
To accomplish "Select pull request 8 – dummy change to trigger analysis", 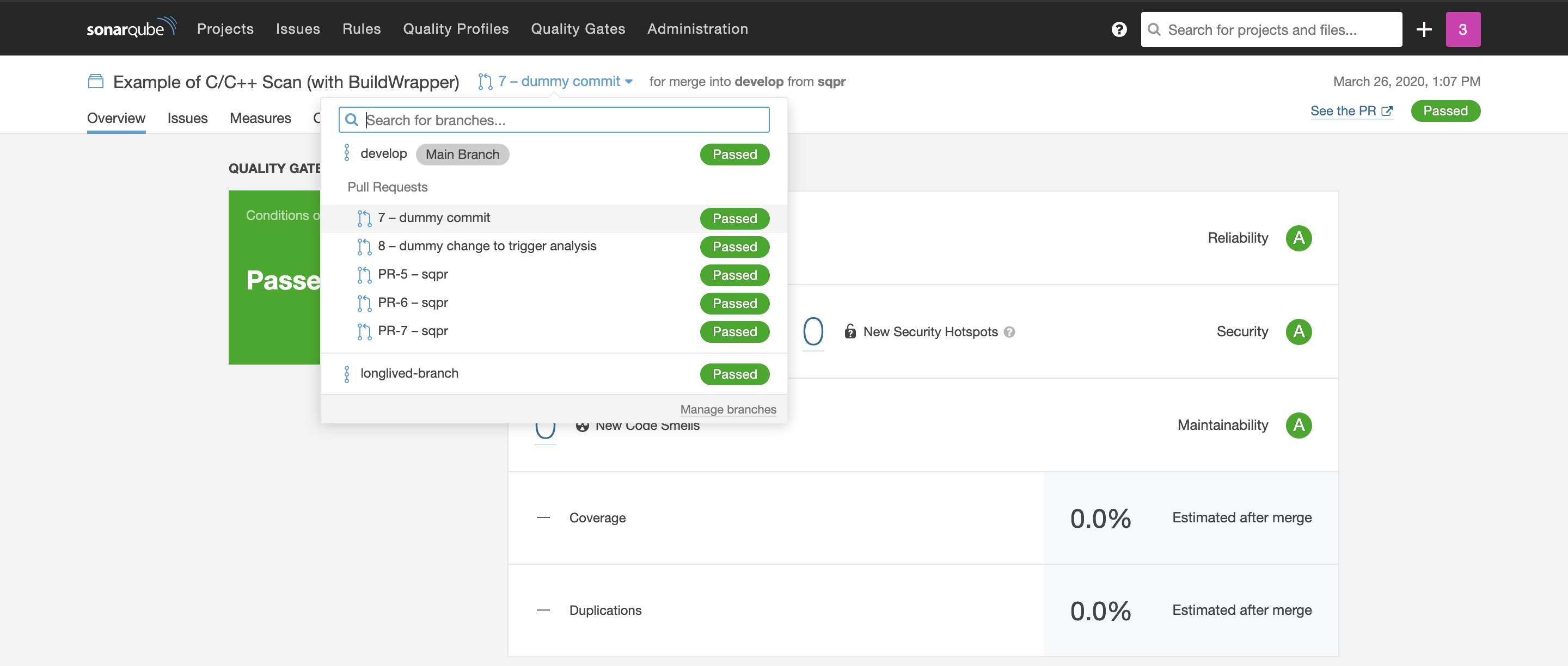I will (x=486, y=246).
